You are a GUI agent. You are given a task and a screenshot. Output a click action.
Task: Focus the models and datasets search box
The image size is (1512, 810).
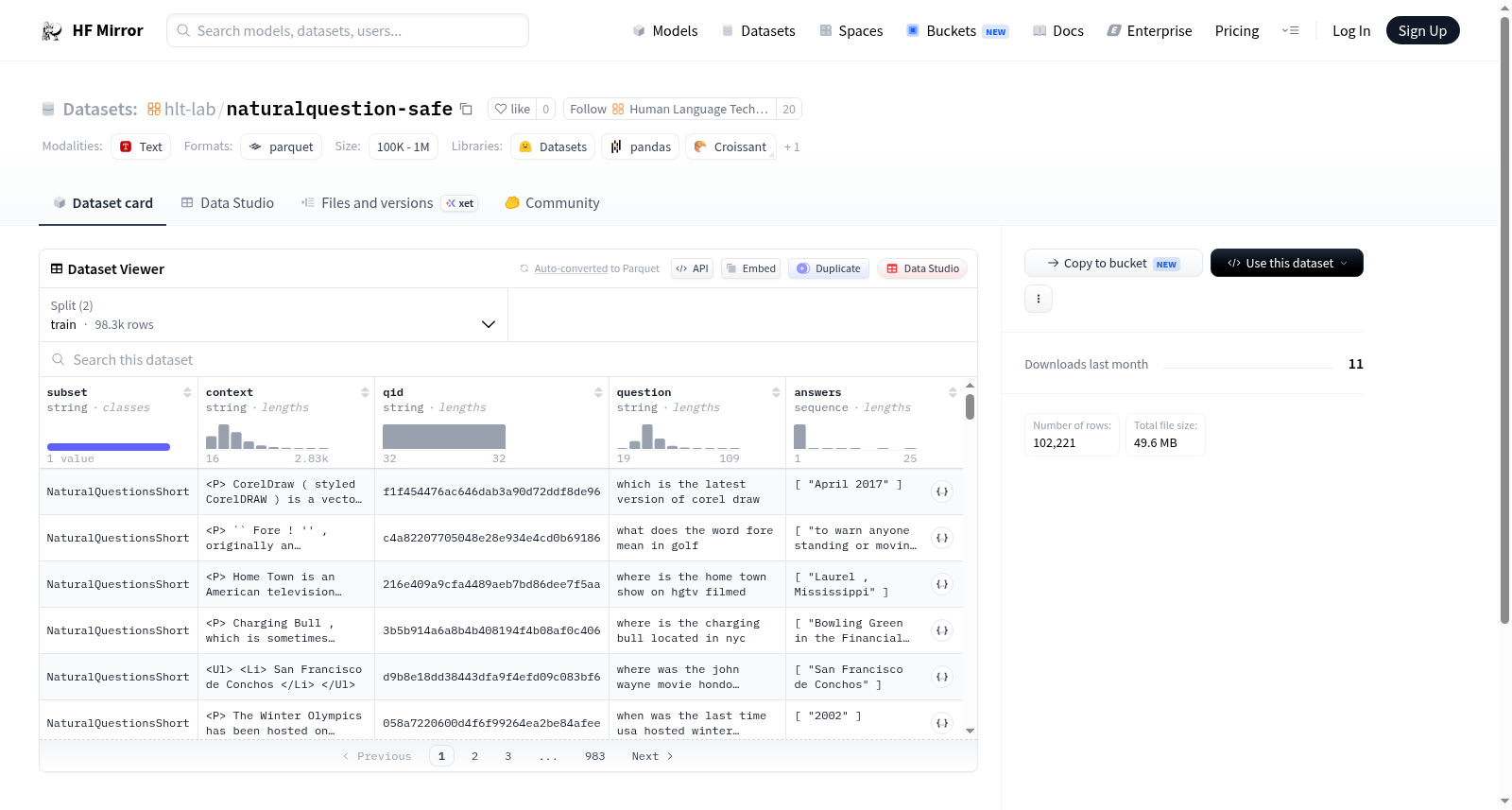pyautogui.click(x=348, y=30)
